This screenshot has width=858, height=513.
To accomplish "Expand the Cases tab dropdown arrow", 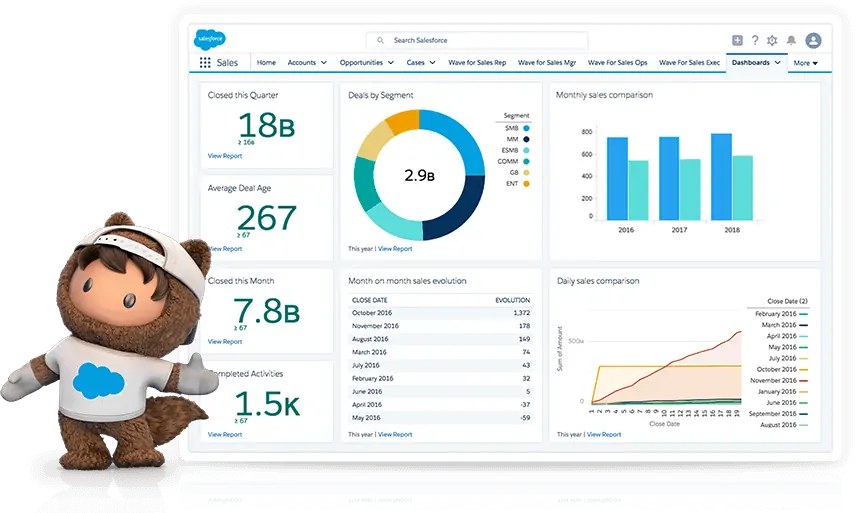I will pos(432,63).
